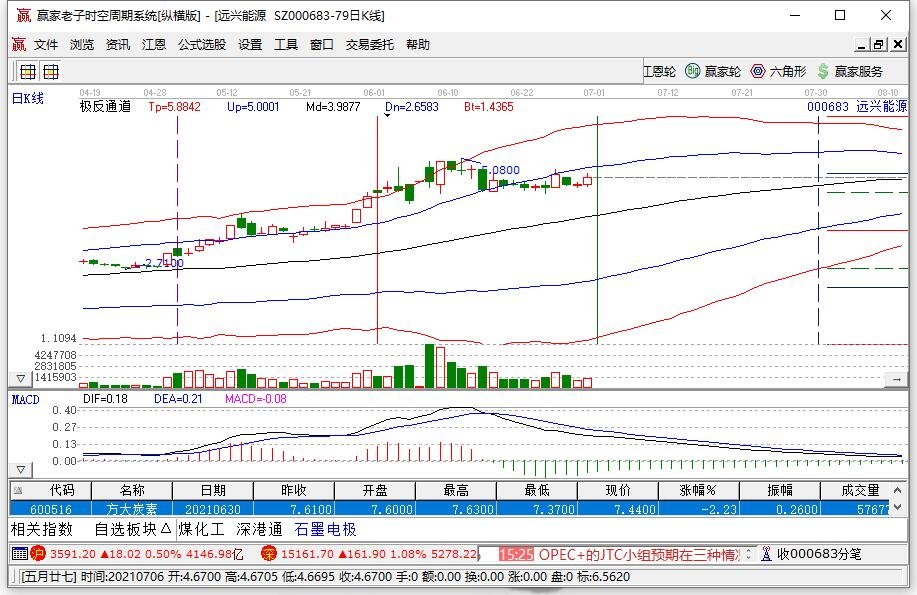Screen dimensions: 917x595
Task: Open the 江恩 menu
Action: (x=154, y=44)
